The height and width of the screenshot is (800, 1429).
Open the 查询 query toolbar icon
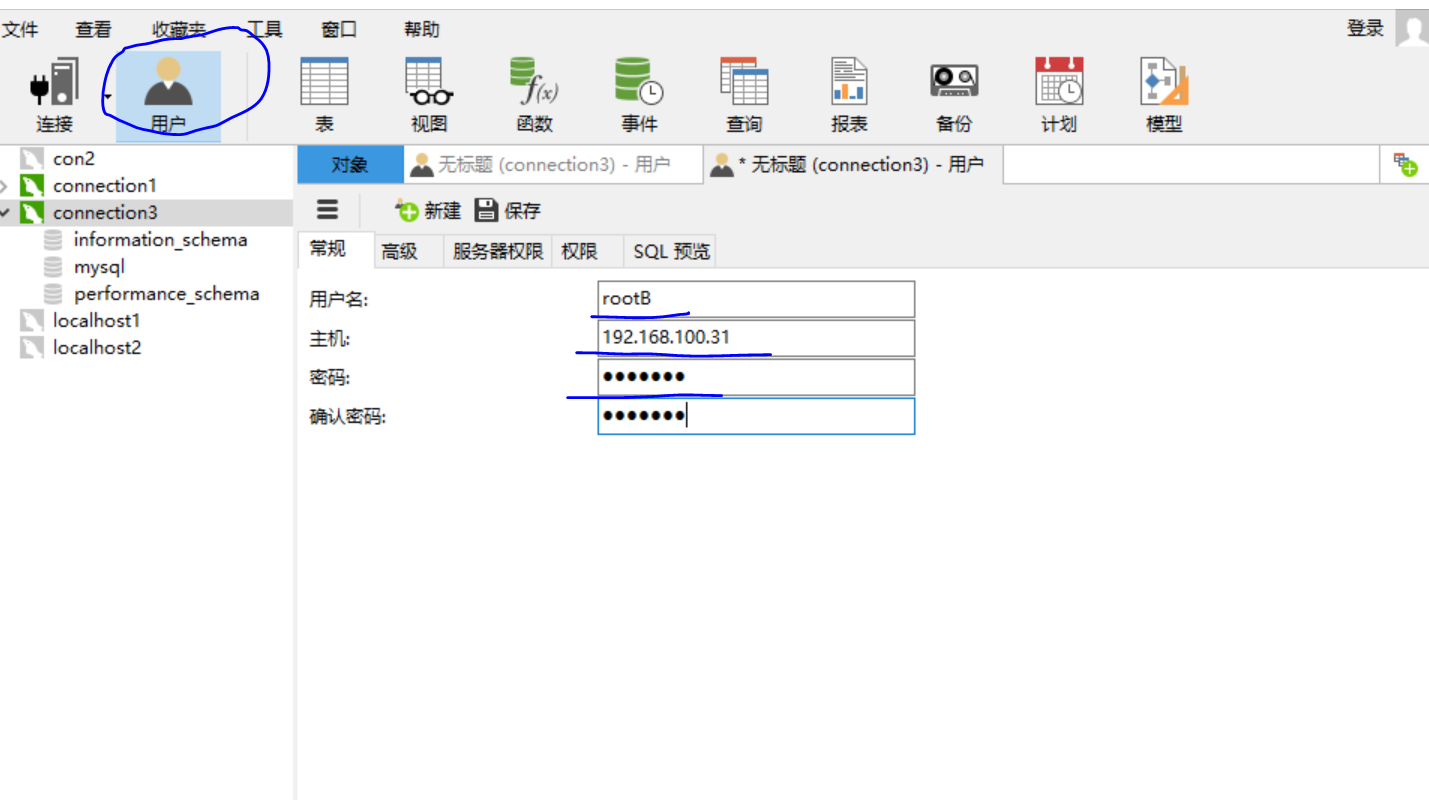click(x=744, y=96)
